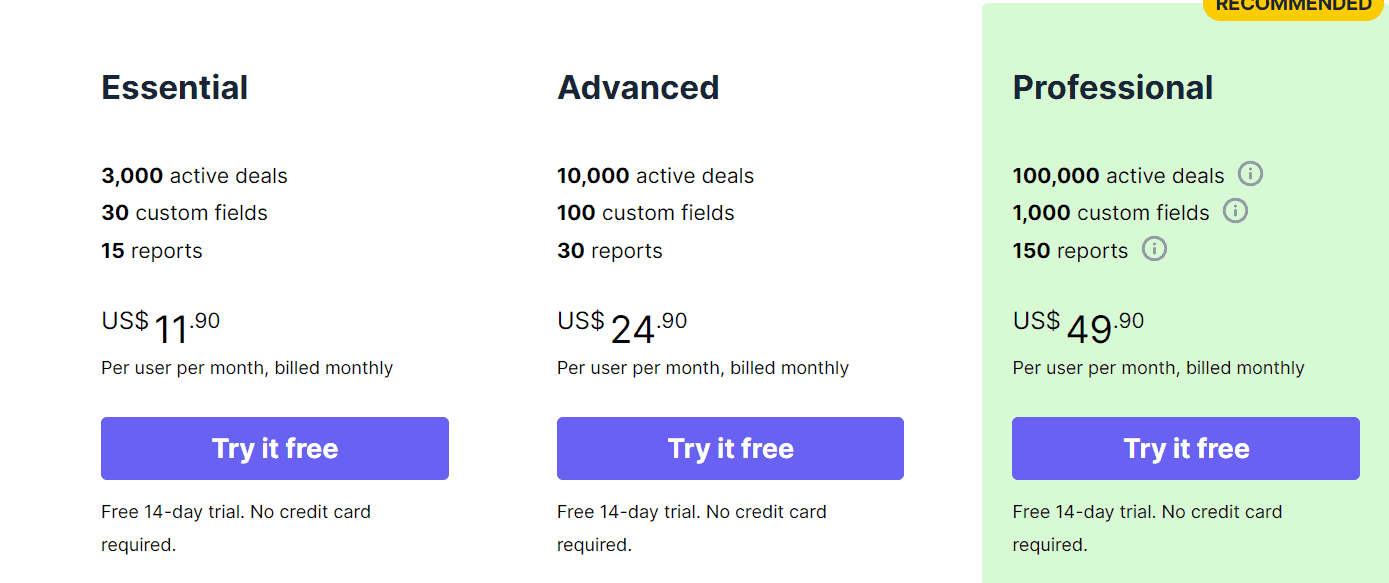The width and height of the screenshot is (1389, 583).
Task: Start the Essential plan with Try it free
Action: point(275,448)
